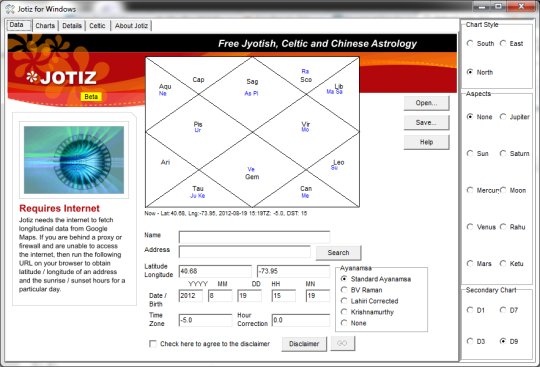The image size is (540, 367).
Task: Select Mars aspects option
Action: coord(479,263)
